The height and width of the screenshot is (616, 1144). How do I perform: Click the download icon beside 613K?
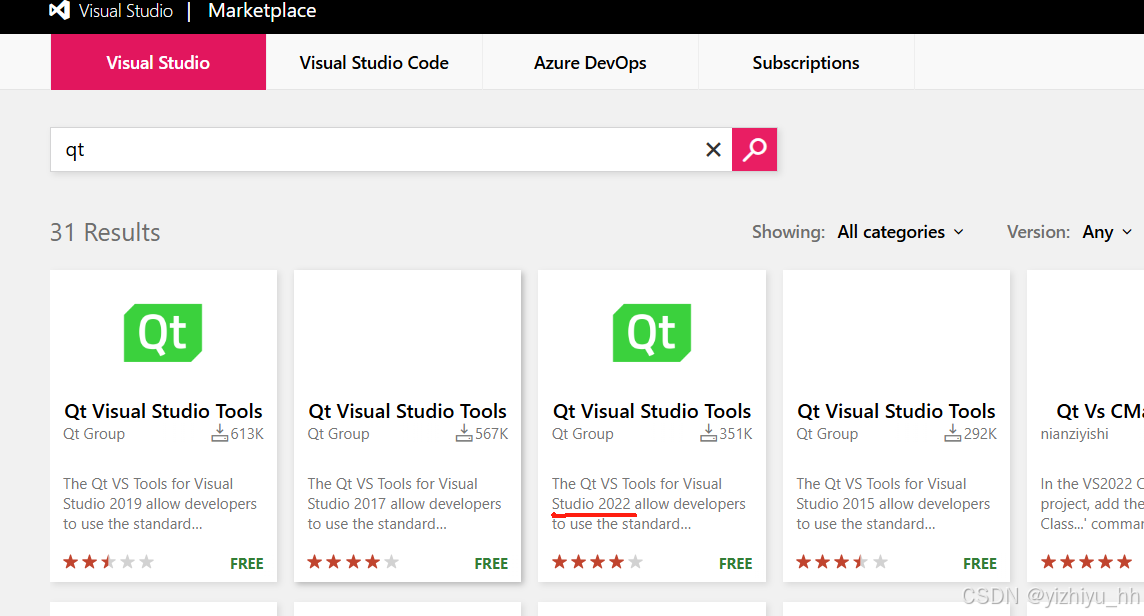(220, 433)
